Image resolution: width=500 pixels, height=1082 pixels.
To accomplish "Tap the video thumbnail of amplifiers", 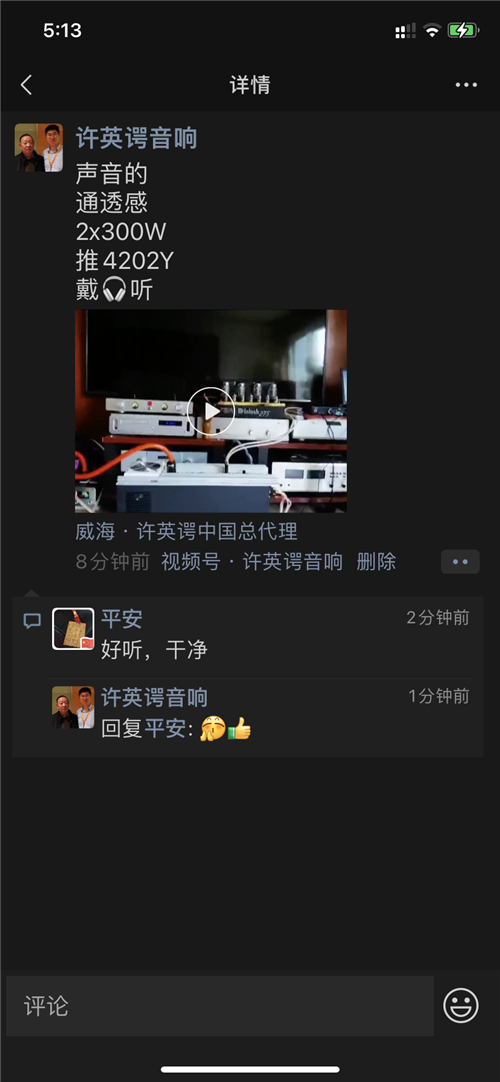I will (211, 411).
